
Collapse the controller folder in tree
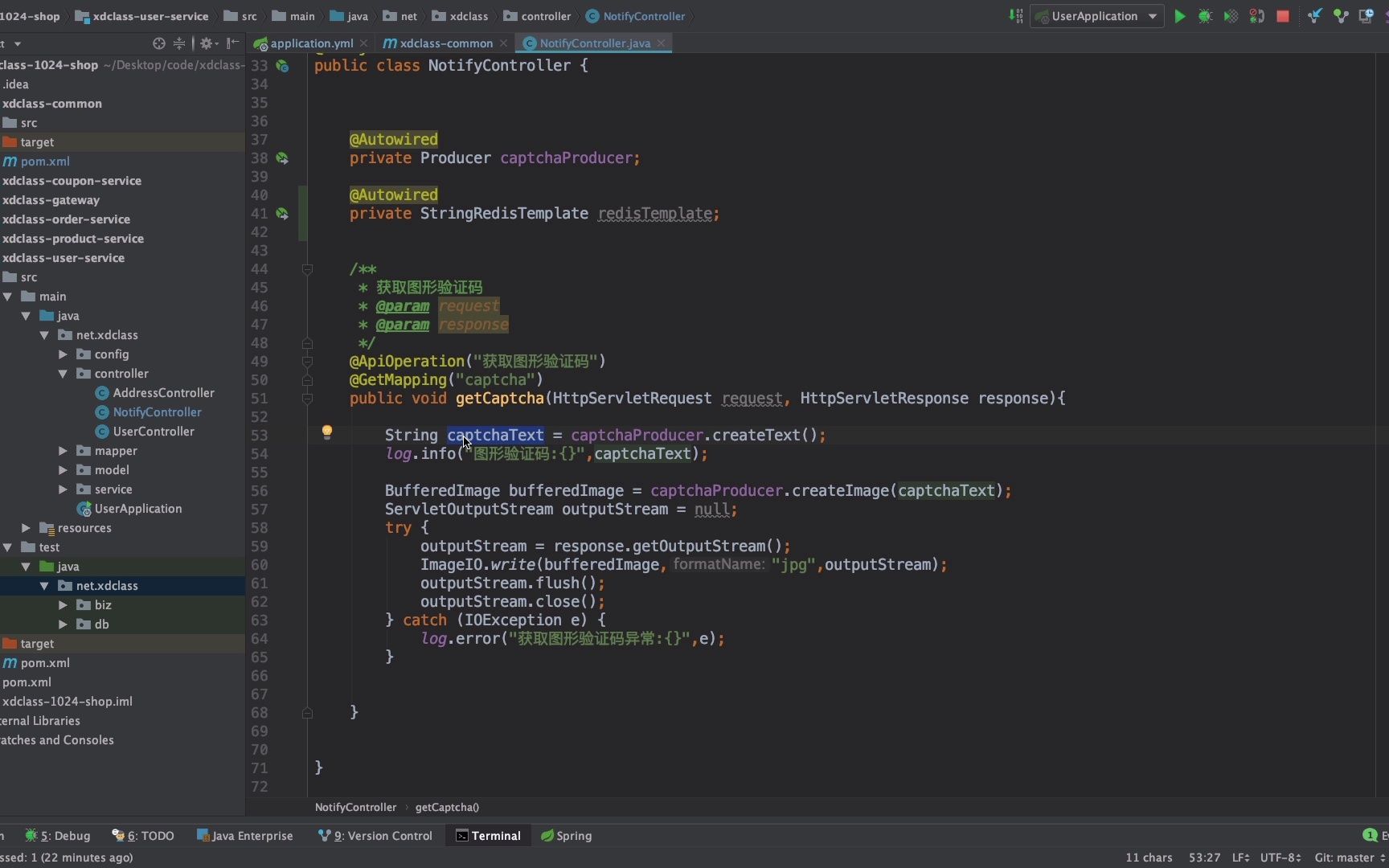(x=63, y=374)
